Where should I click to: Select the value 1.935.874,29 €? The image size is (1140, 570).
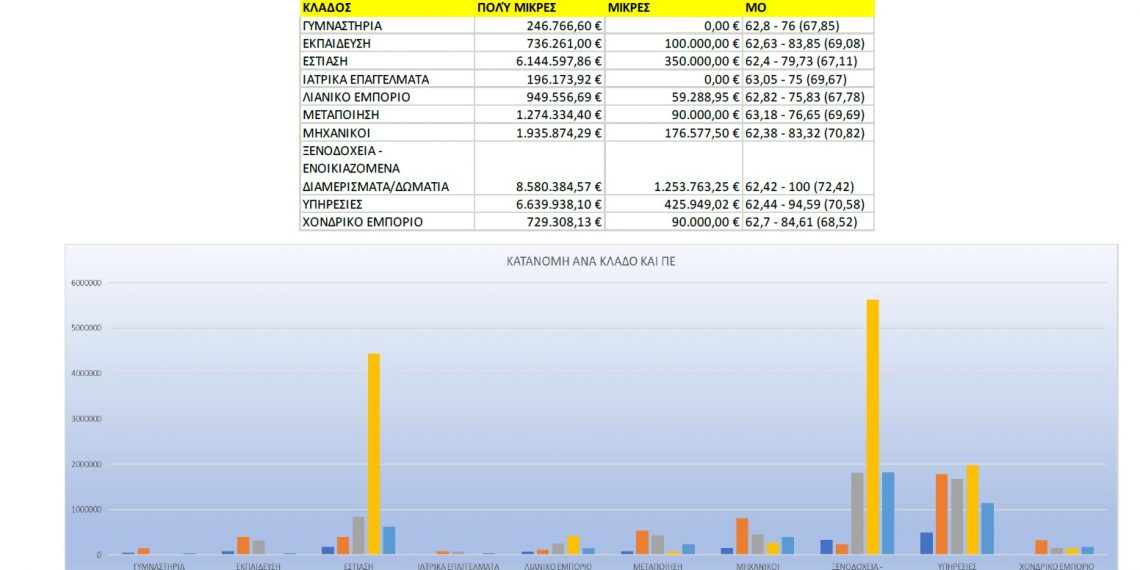coord(561,132)
